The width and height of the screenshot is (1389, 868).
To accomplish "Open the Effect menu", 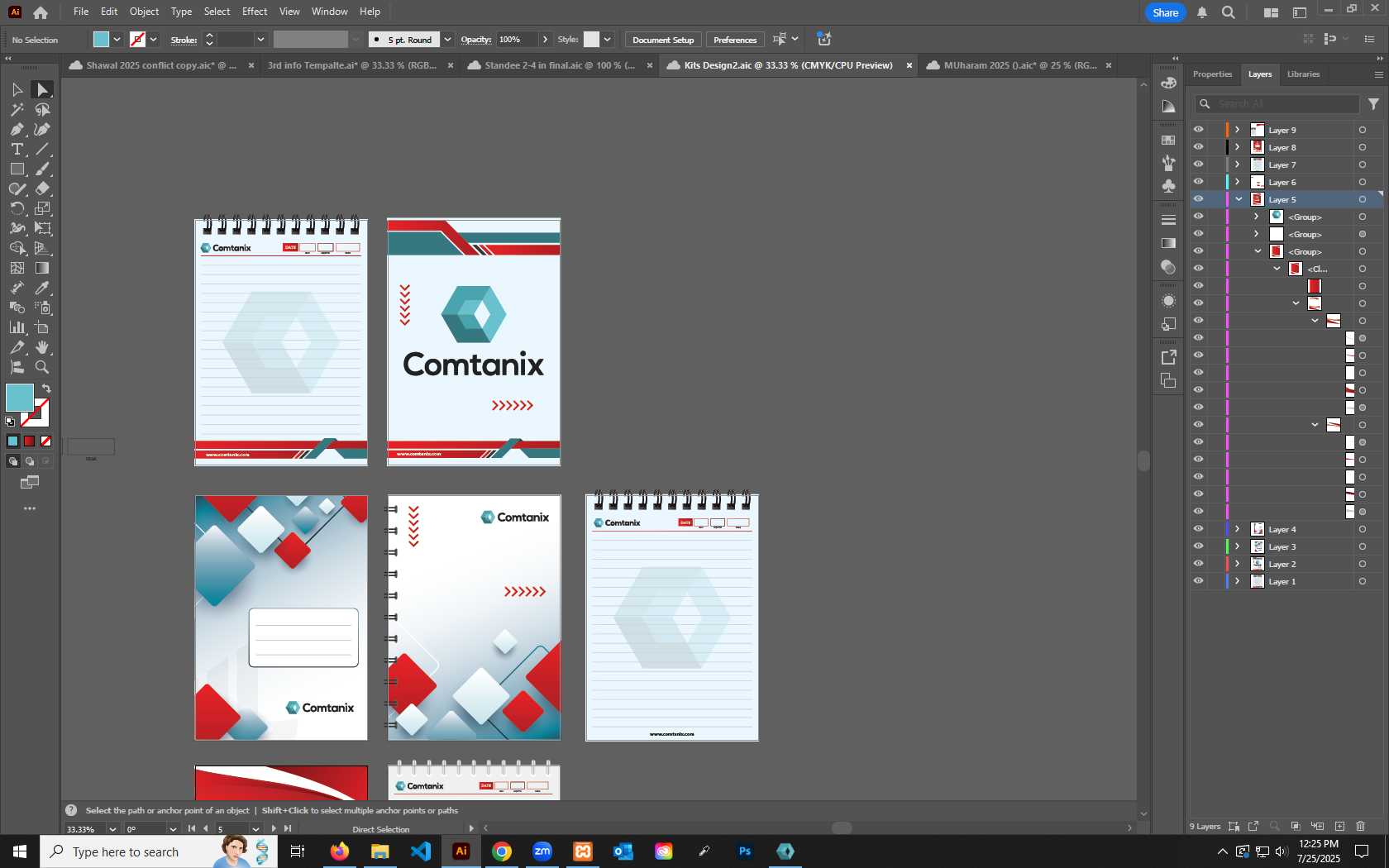I will [255, 12].
